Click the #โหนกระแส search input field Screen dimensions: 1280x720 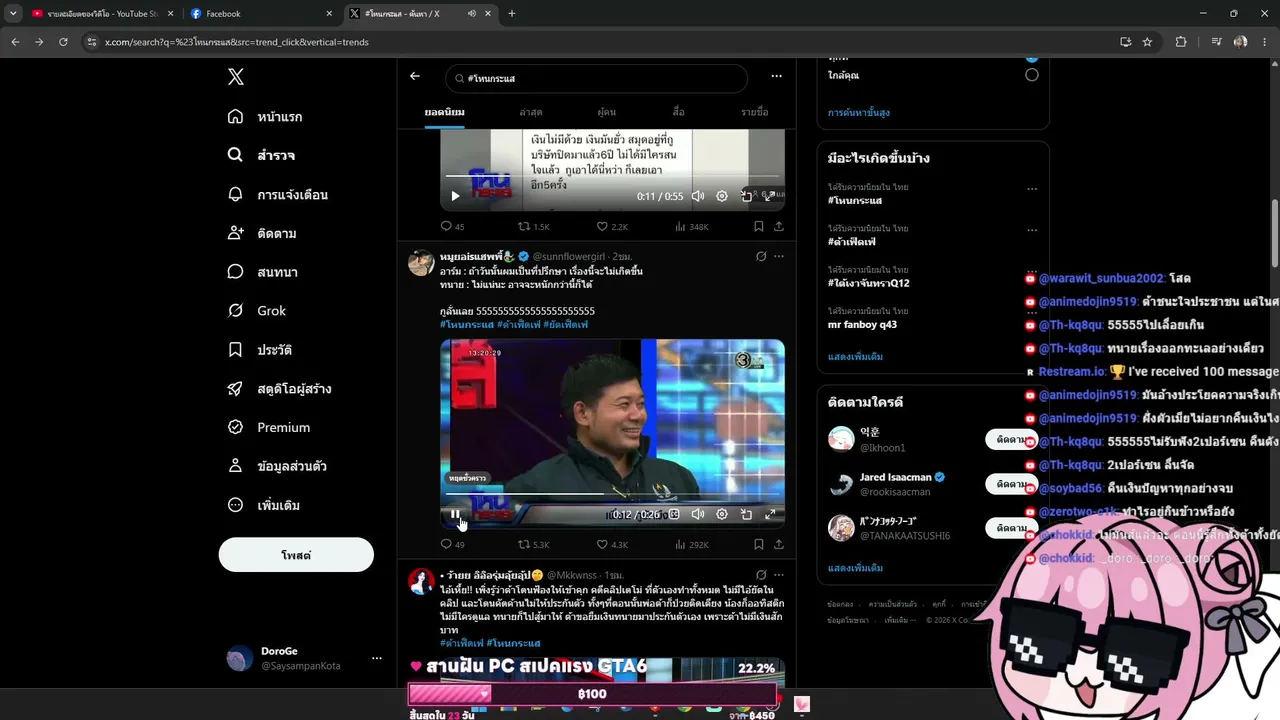597,78
